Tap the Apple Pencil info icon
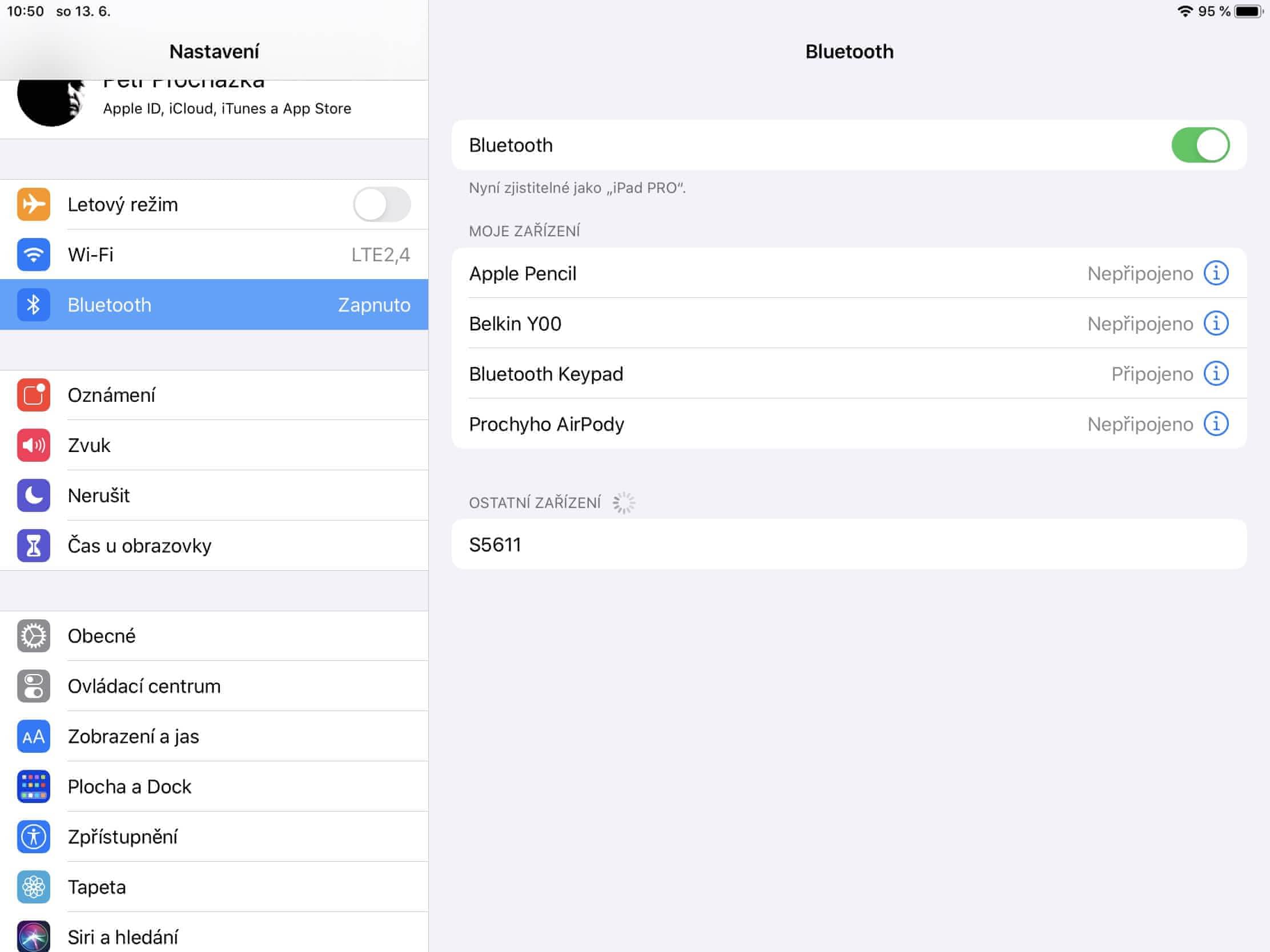The image size is (1270, 952). coord(1215,273)
